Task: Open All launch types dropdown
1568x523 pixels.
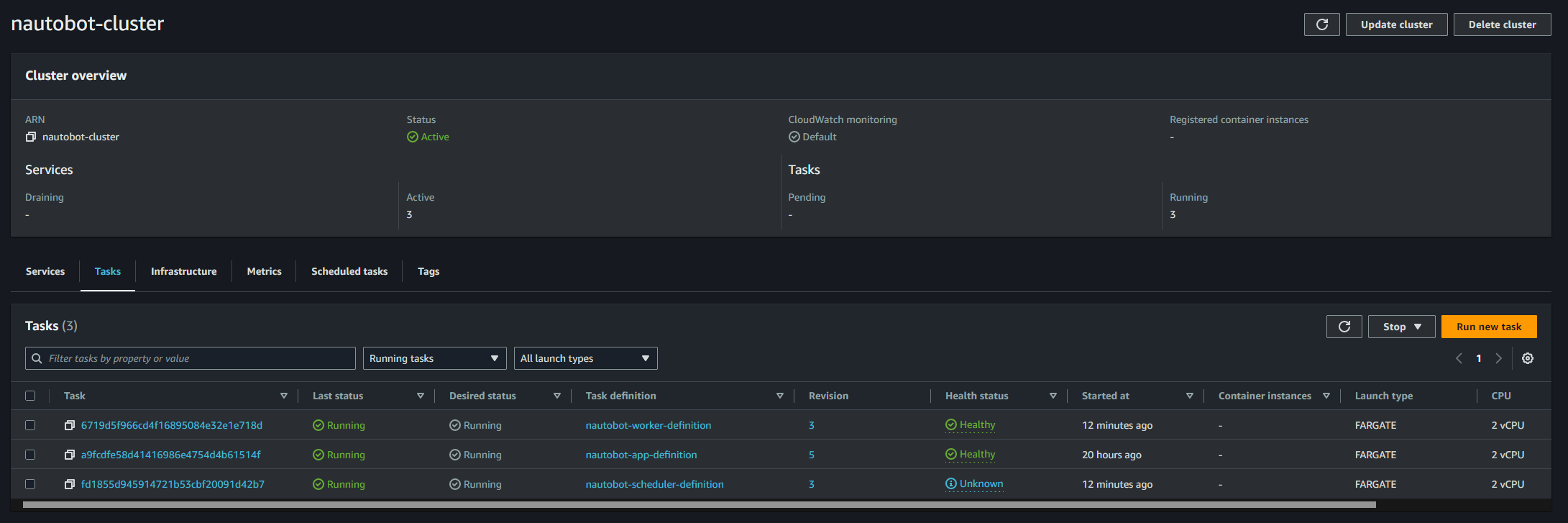Action: pos(586,358)
